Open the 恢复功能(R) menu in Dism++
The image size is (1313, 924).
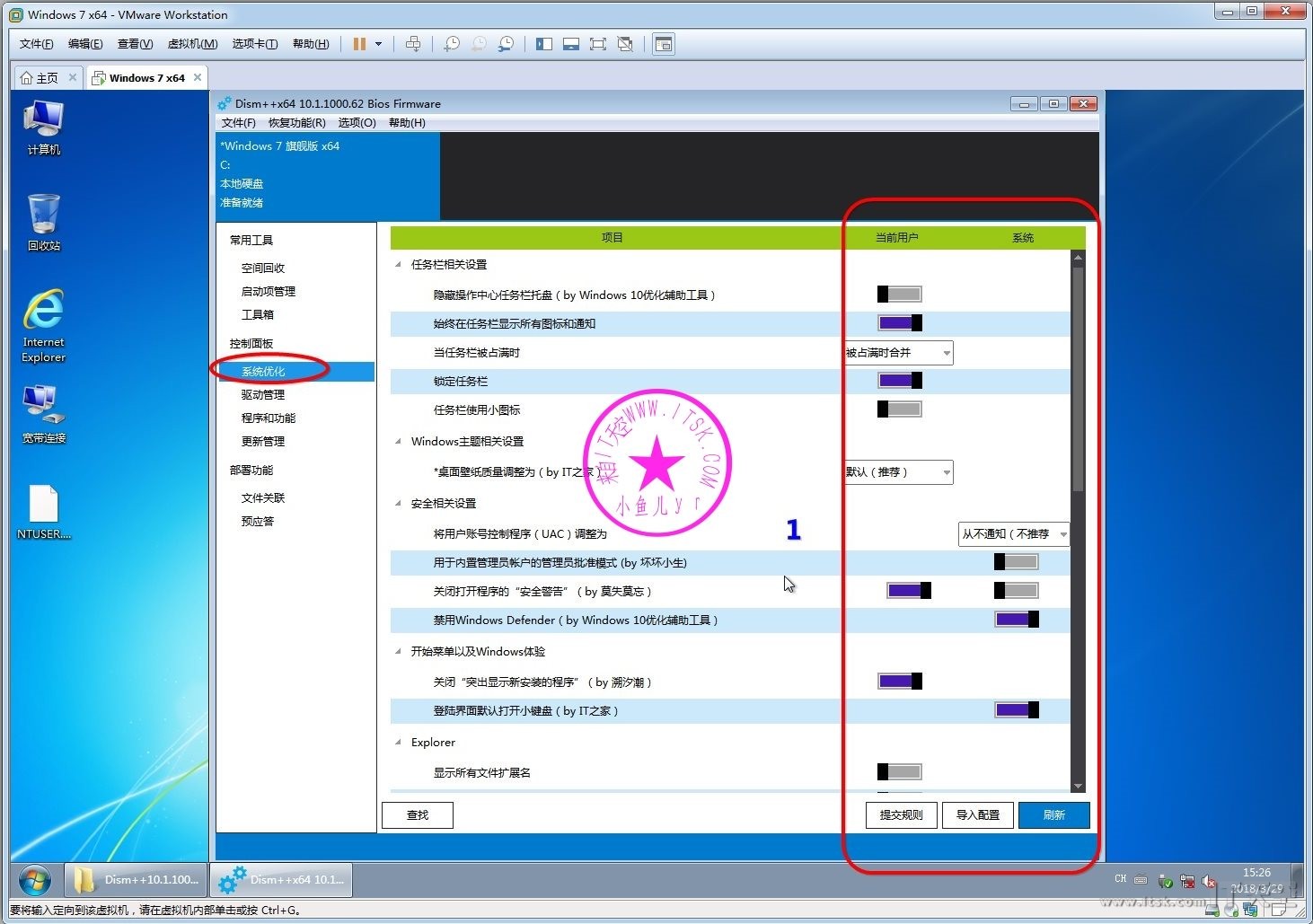296,123
